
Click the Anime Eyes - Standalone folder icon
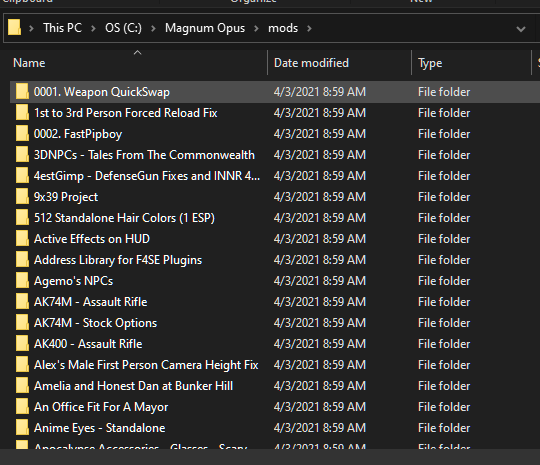[x=22, y=428]
